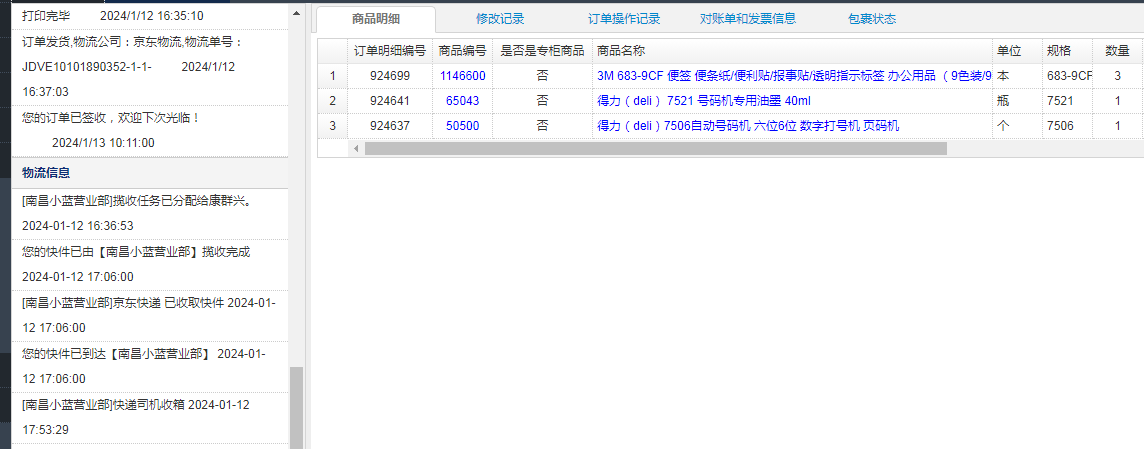Switch to the 商品明细 tab
This screenshot has height=449, width=1144.
[x=375, y=19]
